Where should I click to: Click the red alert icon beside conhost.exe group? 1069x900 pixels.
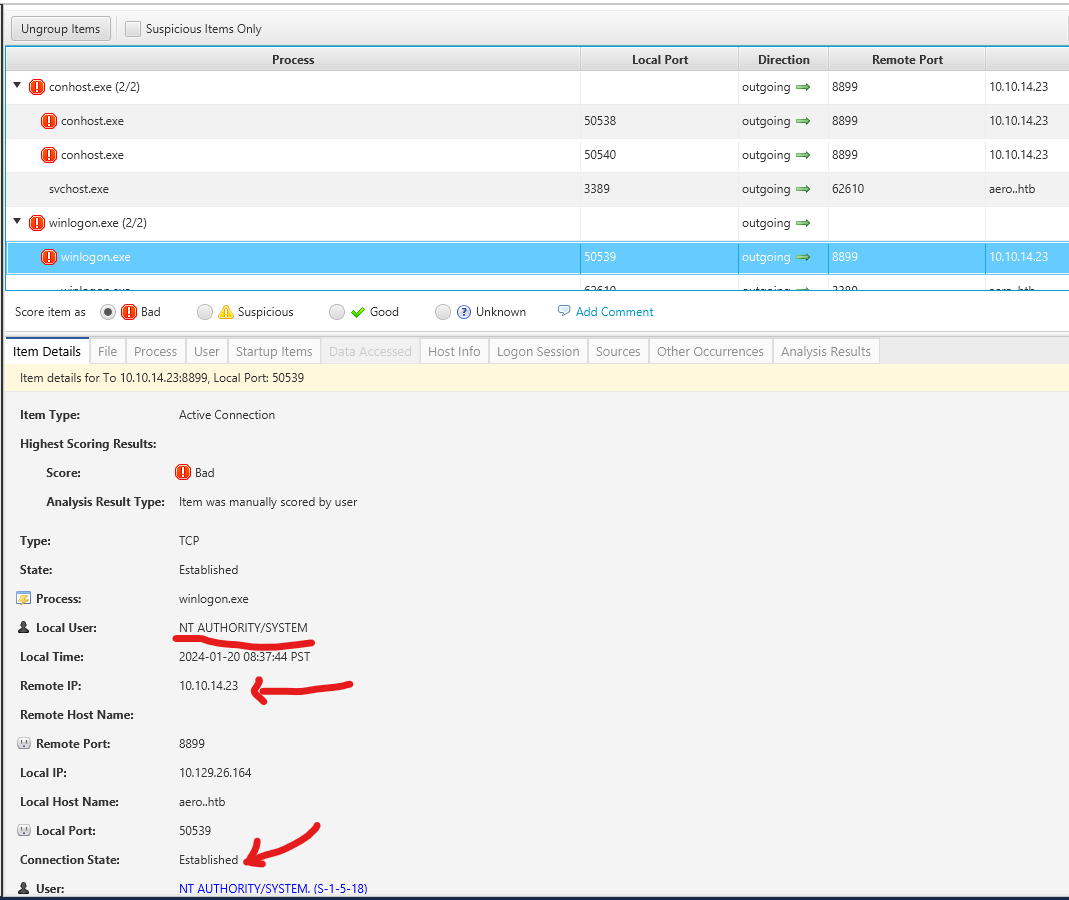(37, 87)
